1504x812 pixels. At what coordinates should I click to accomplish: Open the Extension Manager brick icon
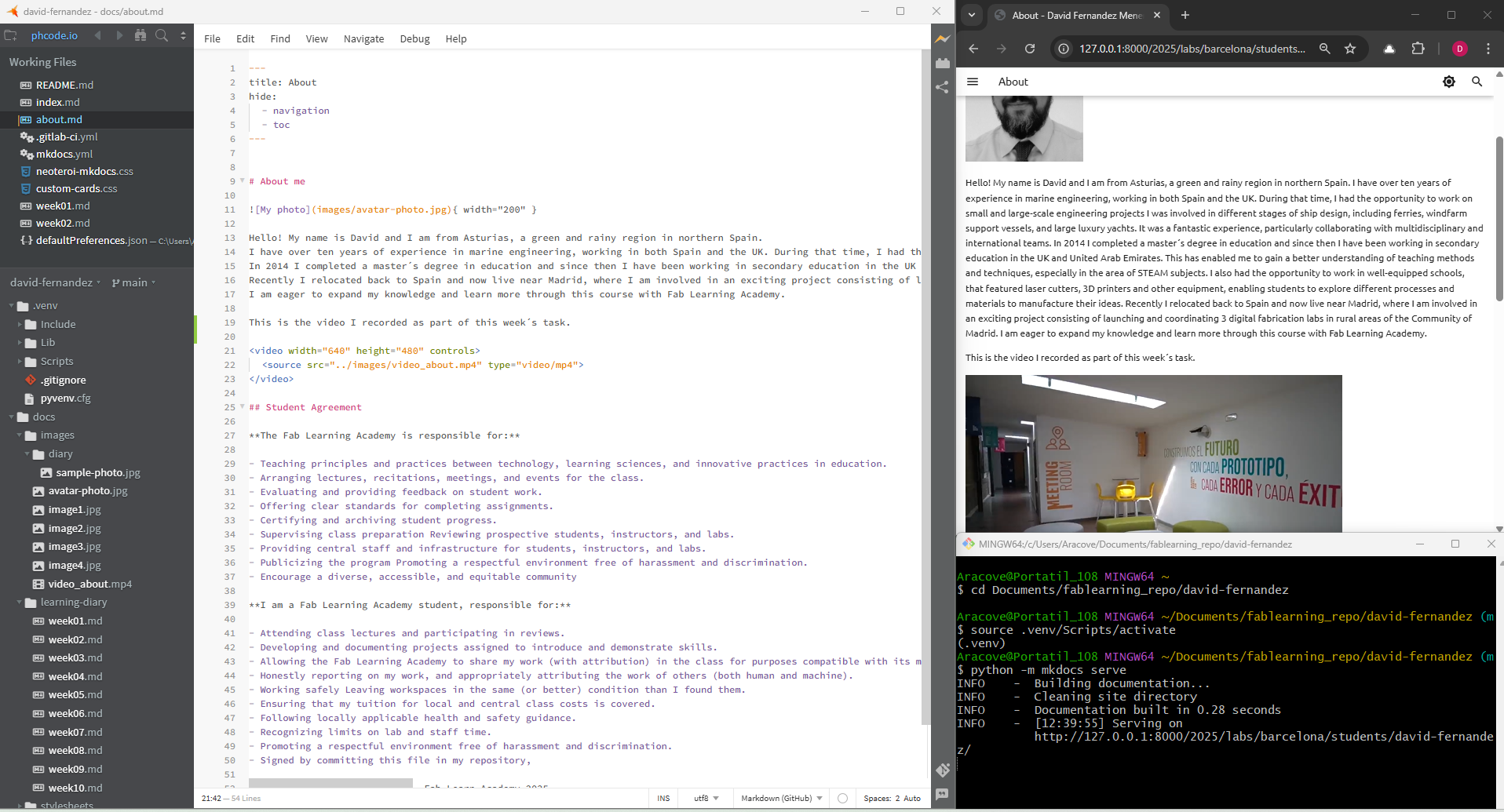click(x=943, y=63)
